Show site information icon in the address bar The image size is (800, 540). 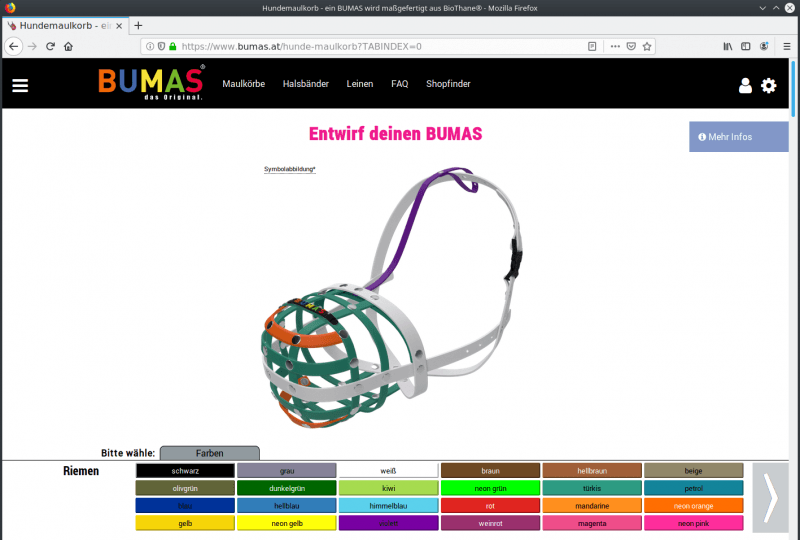click(150, 46)
